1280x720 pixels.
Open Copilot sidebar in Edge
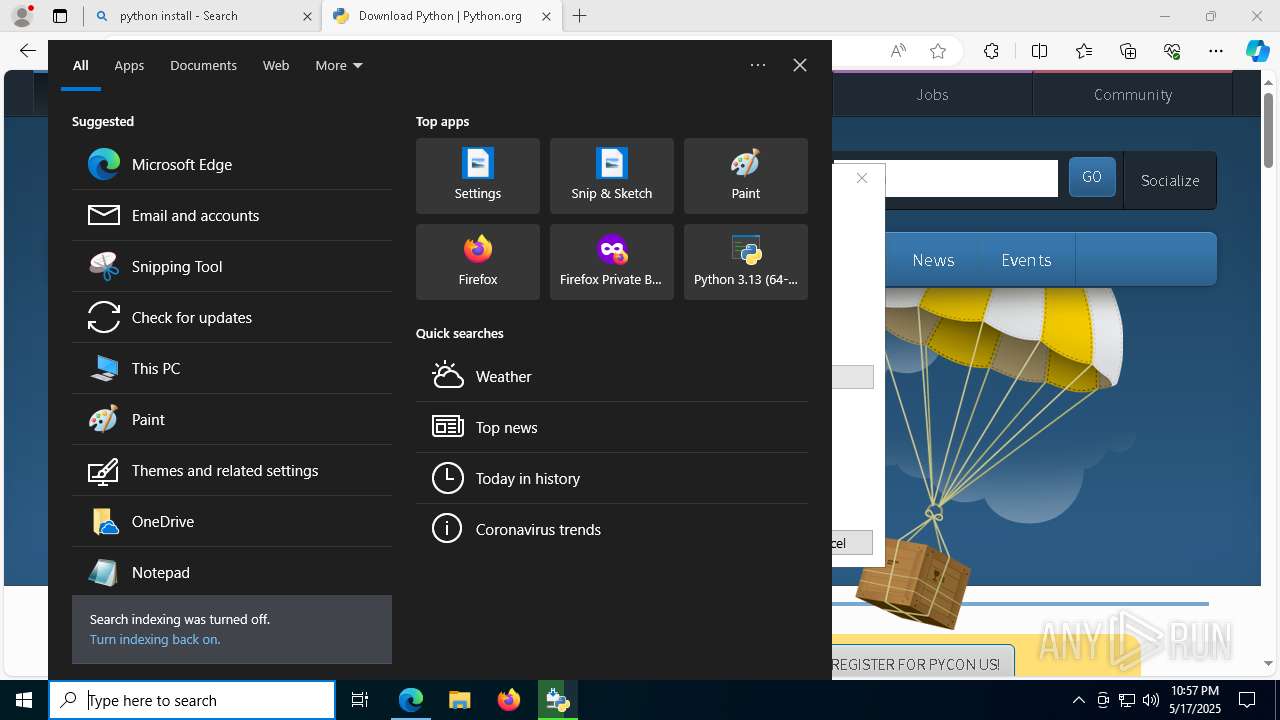[1257, 51]
